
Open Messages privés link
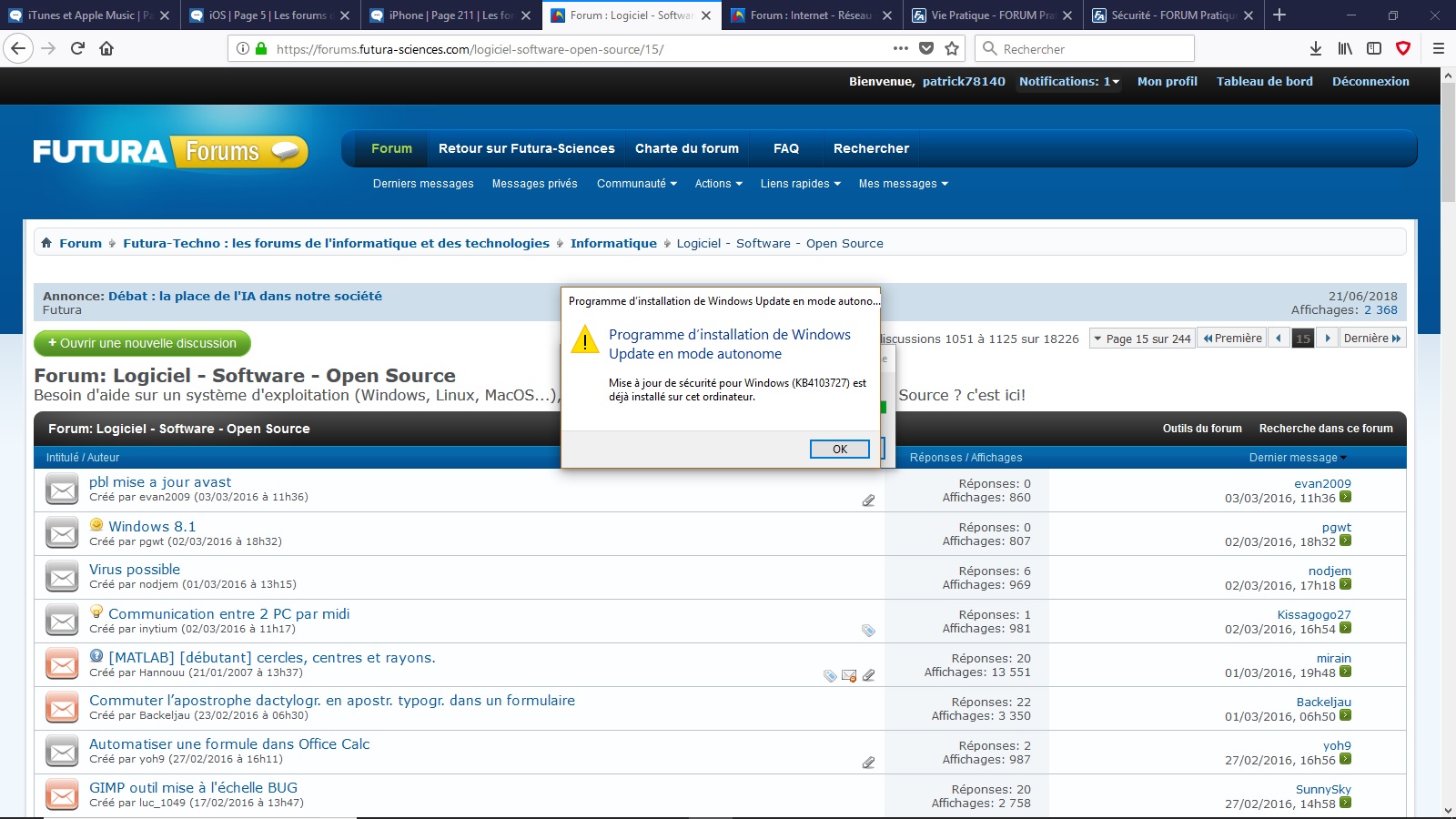[x=535, y=184]
